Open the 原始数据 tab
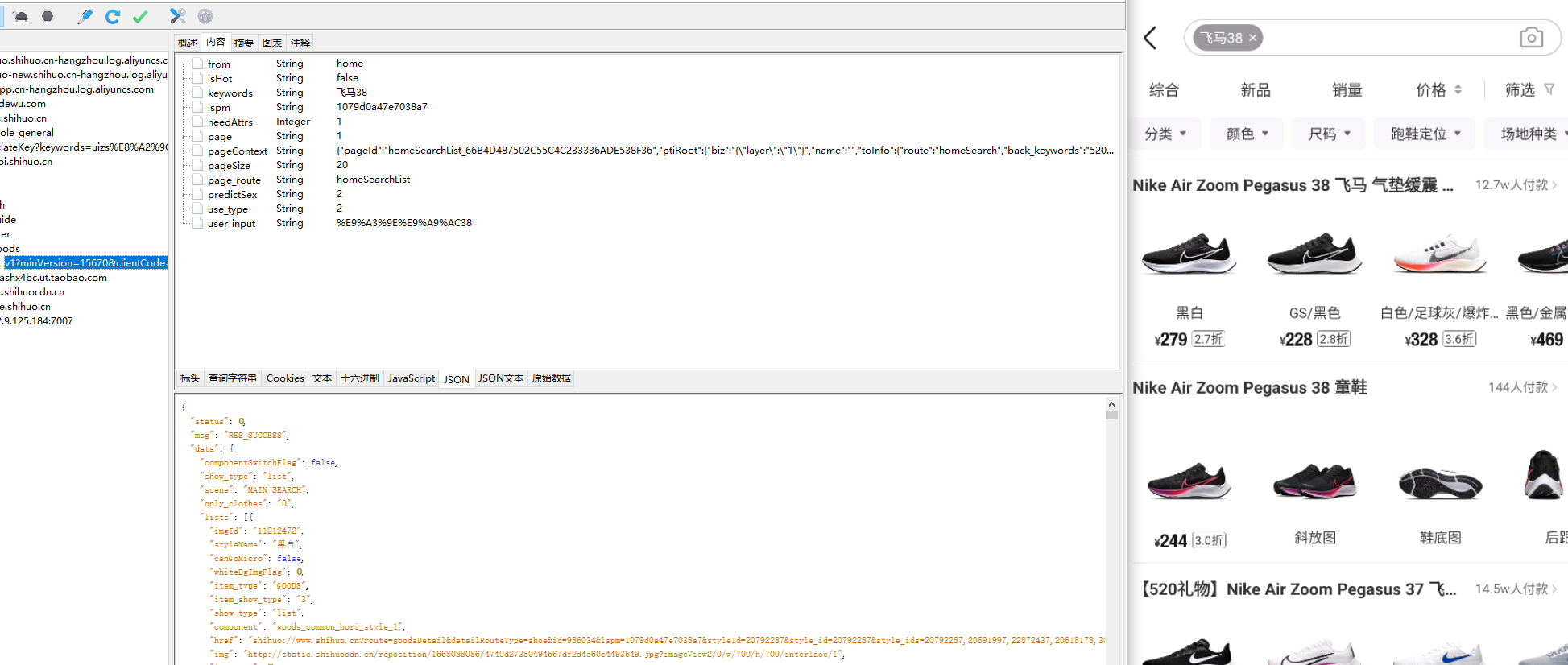Image resolution: width=1568 pixels, height=665 pixels. pyautogui.click(x=552, y=378)
